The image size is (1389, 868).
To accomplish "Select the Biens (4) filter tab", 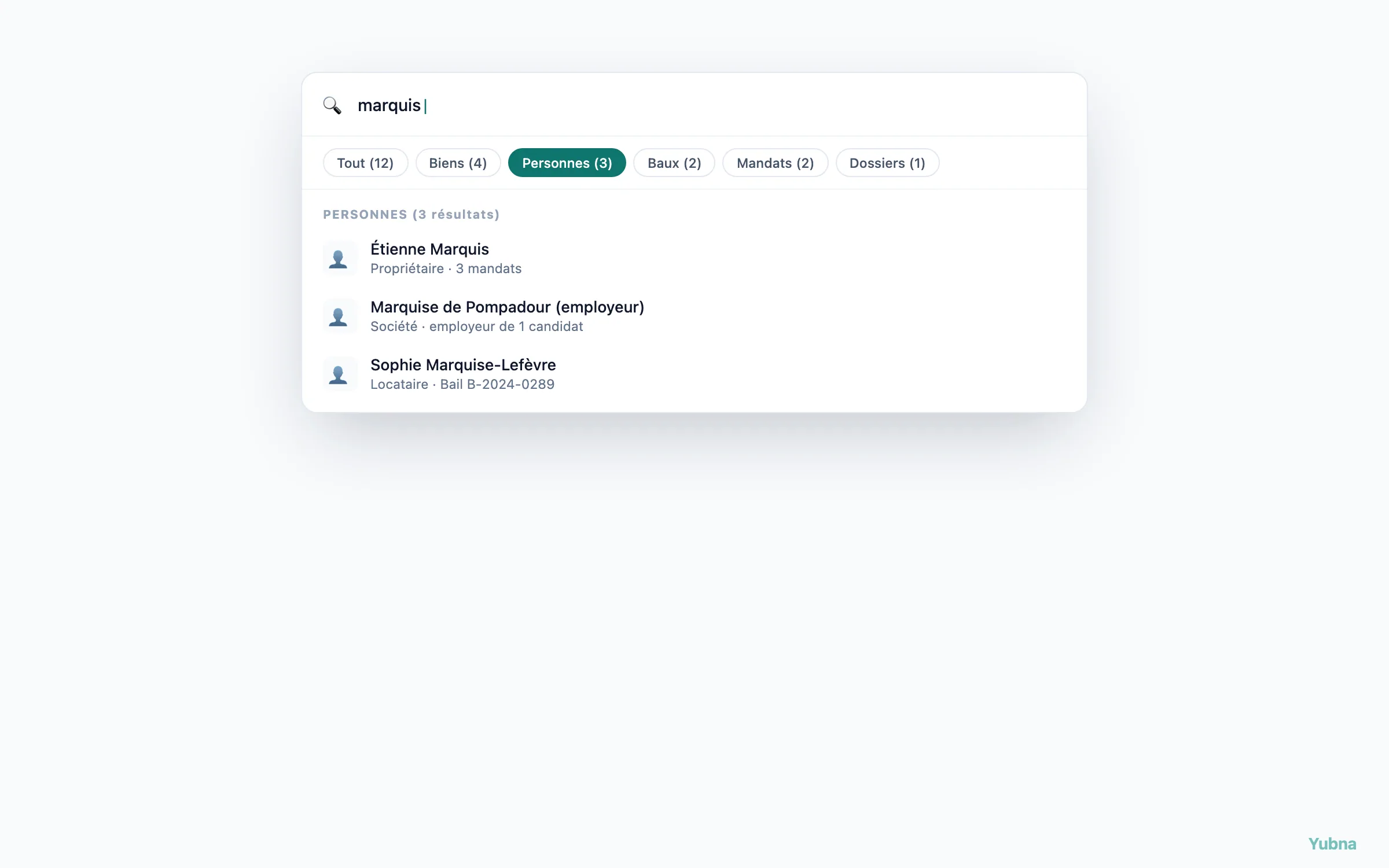I will [x=458, y=163].
